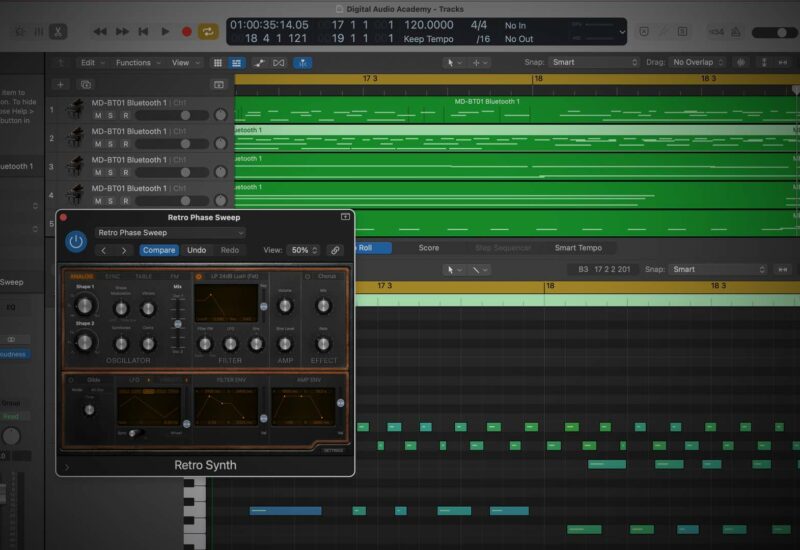Go to next preset with right arrow
Viewport: 800px width, 550px height.
[124, 251]
